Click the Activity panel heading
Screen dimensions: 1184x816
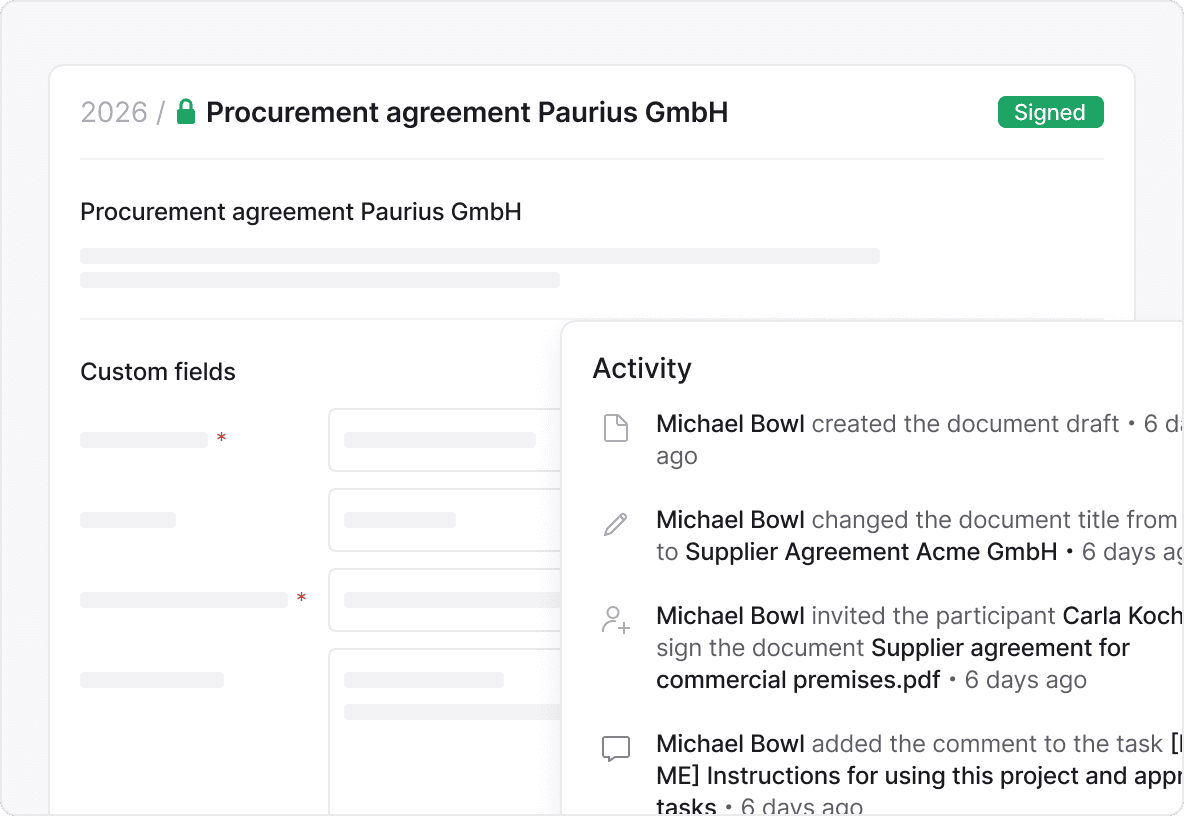[642, 368]
